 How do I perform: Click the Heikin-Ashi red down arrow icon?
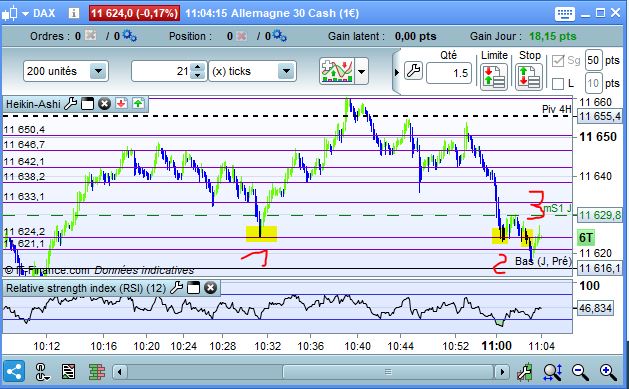(x=122, y=104)
